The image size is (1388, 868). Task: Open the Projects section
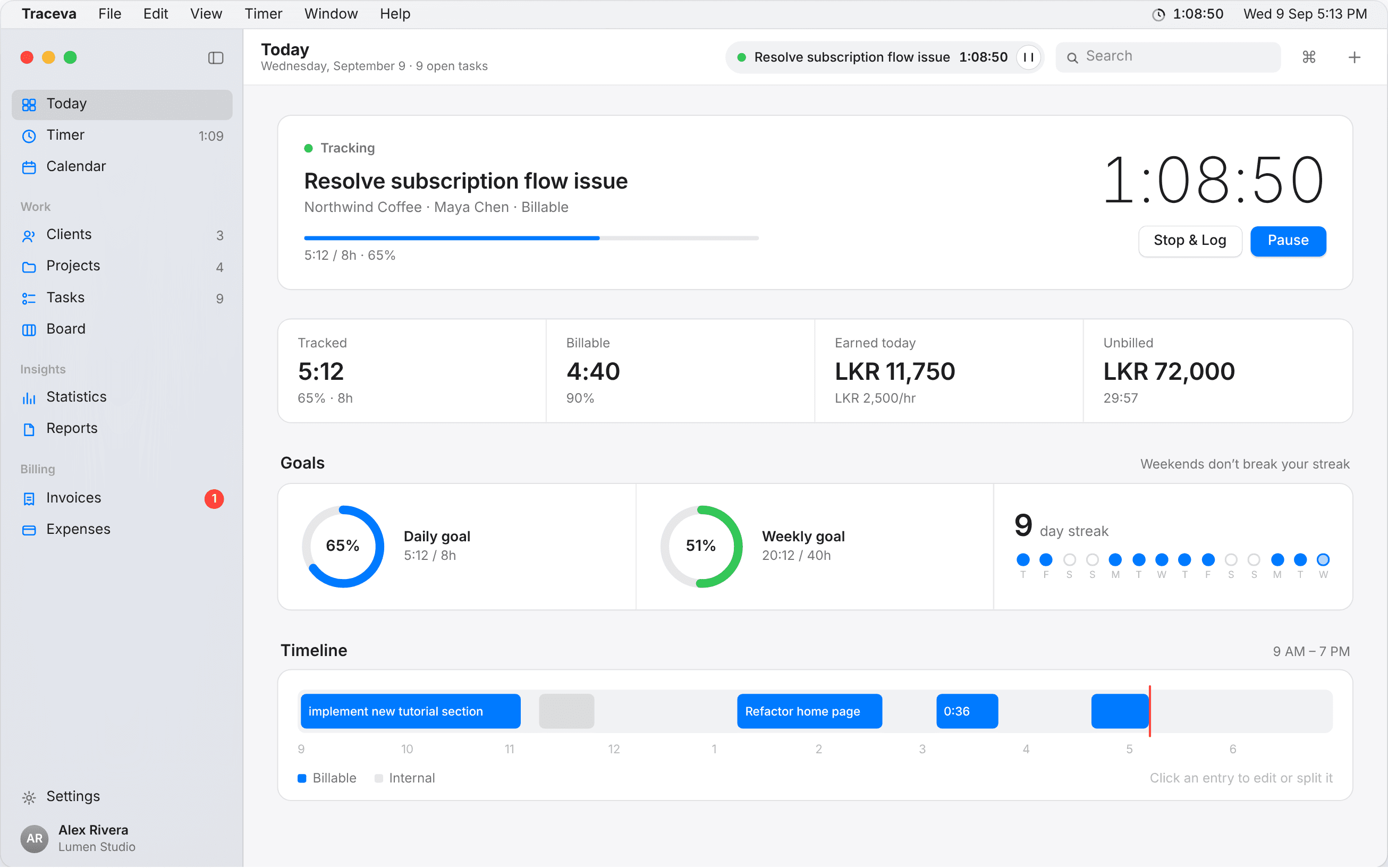coord(122,266)
